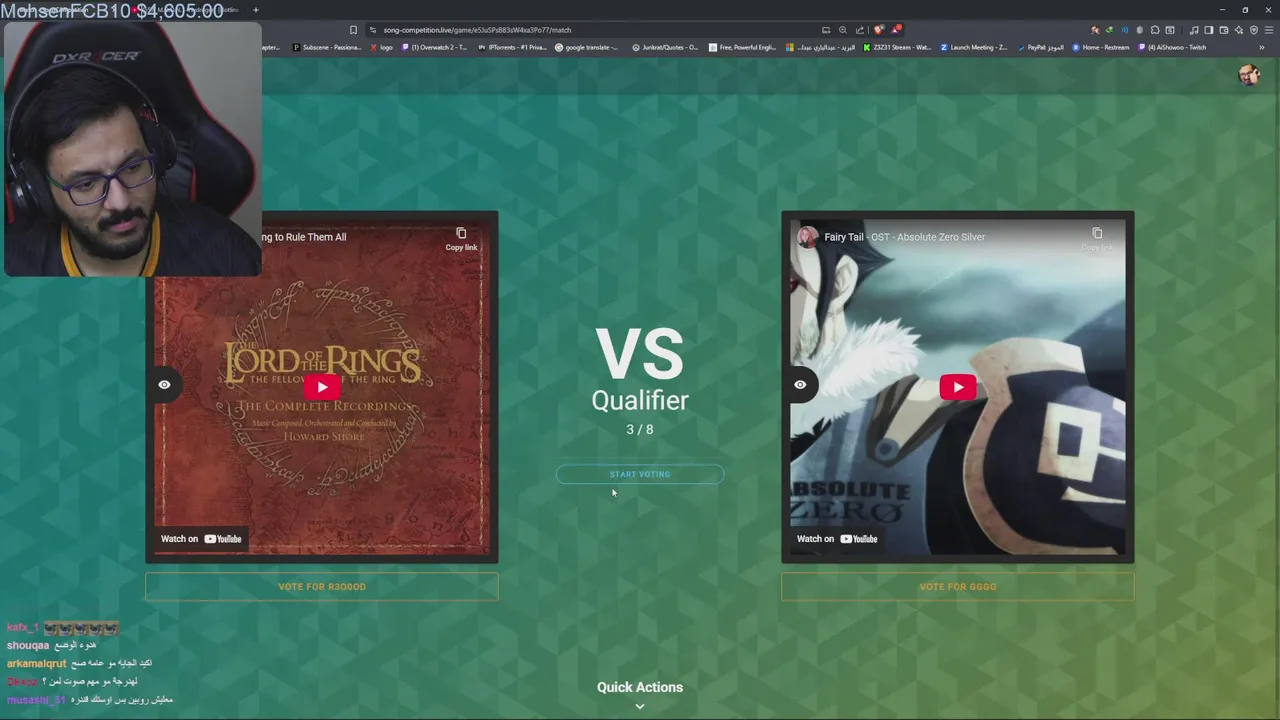Expand Quick Actions chevron
Image resolution: width=1280 pixels, height=720 pixels.
coord(640,706)
